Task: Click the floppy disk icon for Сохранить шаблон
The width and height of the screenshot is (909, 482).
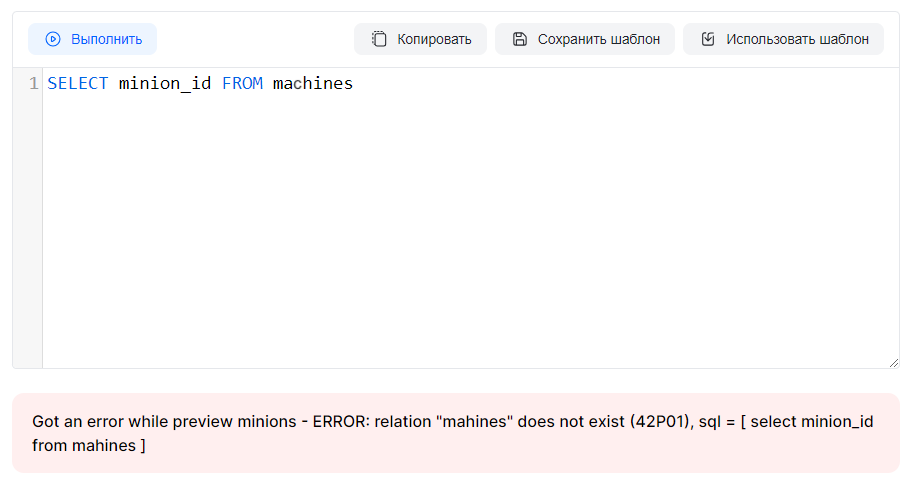Action: click(519, 39)
